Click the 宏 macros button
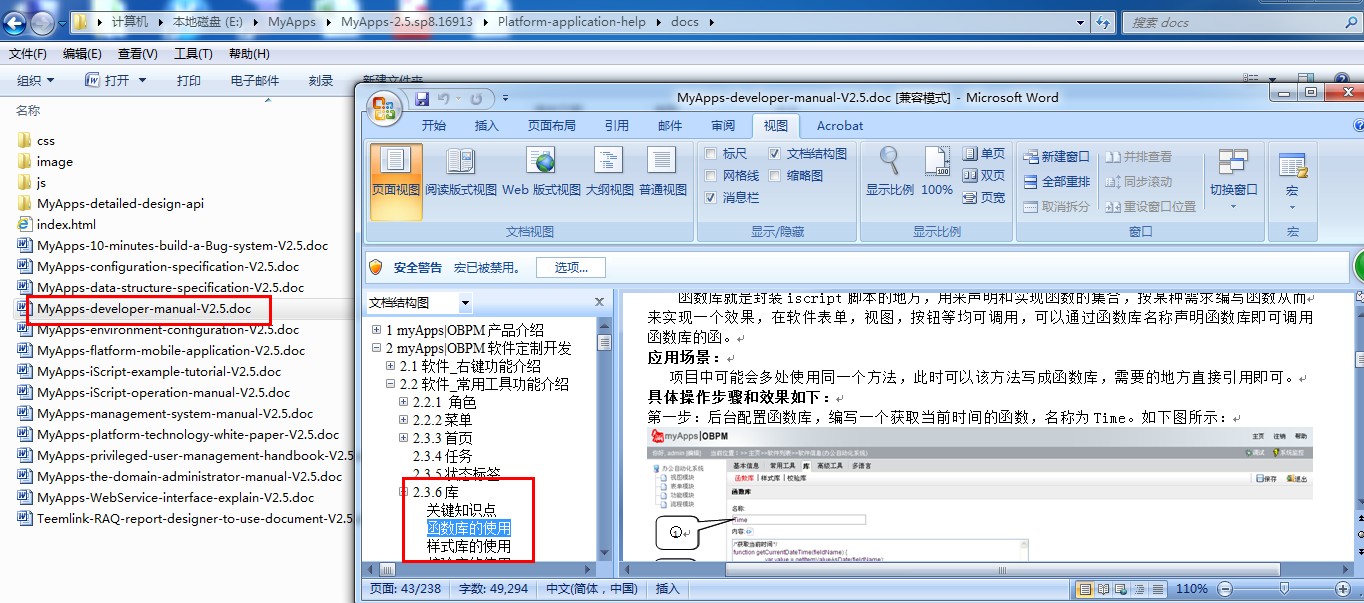 (x=1292, y=182)
